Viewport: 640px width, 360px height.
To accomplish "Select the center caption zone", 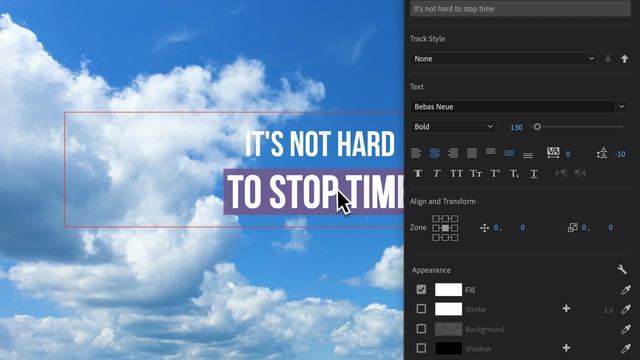I will coord(445,228).
